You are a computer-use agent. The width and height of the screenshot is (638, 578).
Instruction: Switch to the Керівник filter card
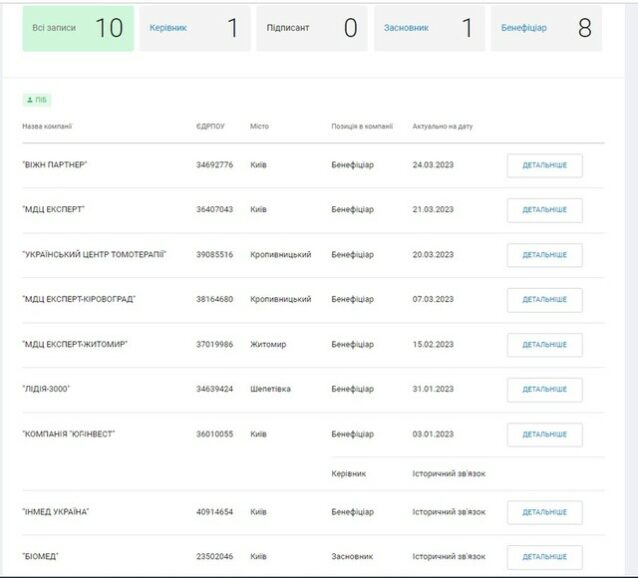coord(195,28)
